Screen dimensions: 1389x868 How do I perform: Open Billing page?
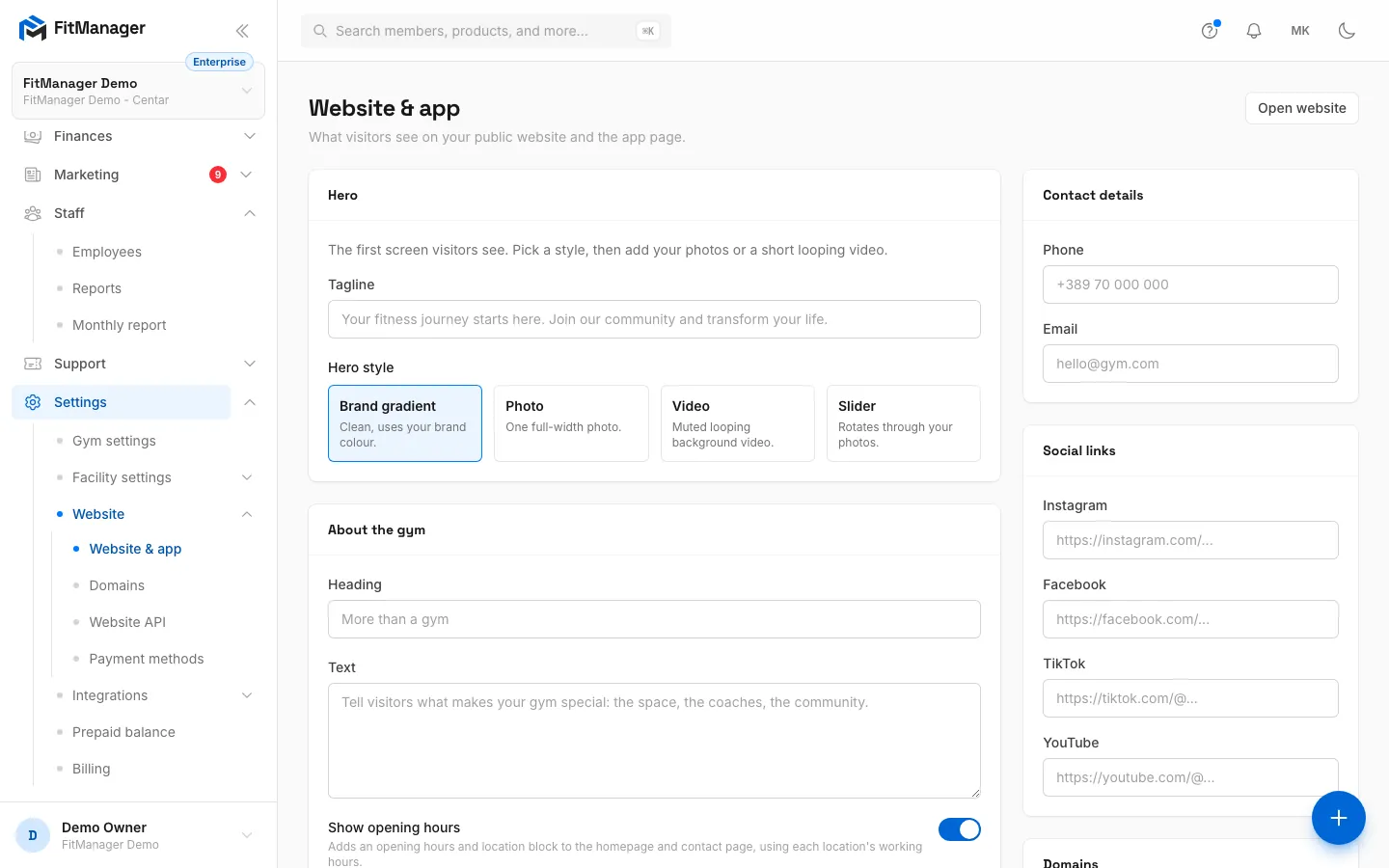pos(91,769)
